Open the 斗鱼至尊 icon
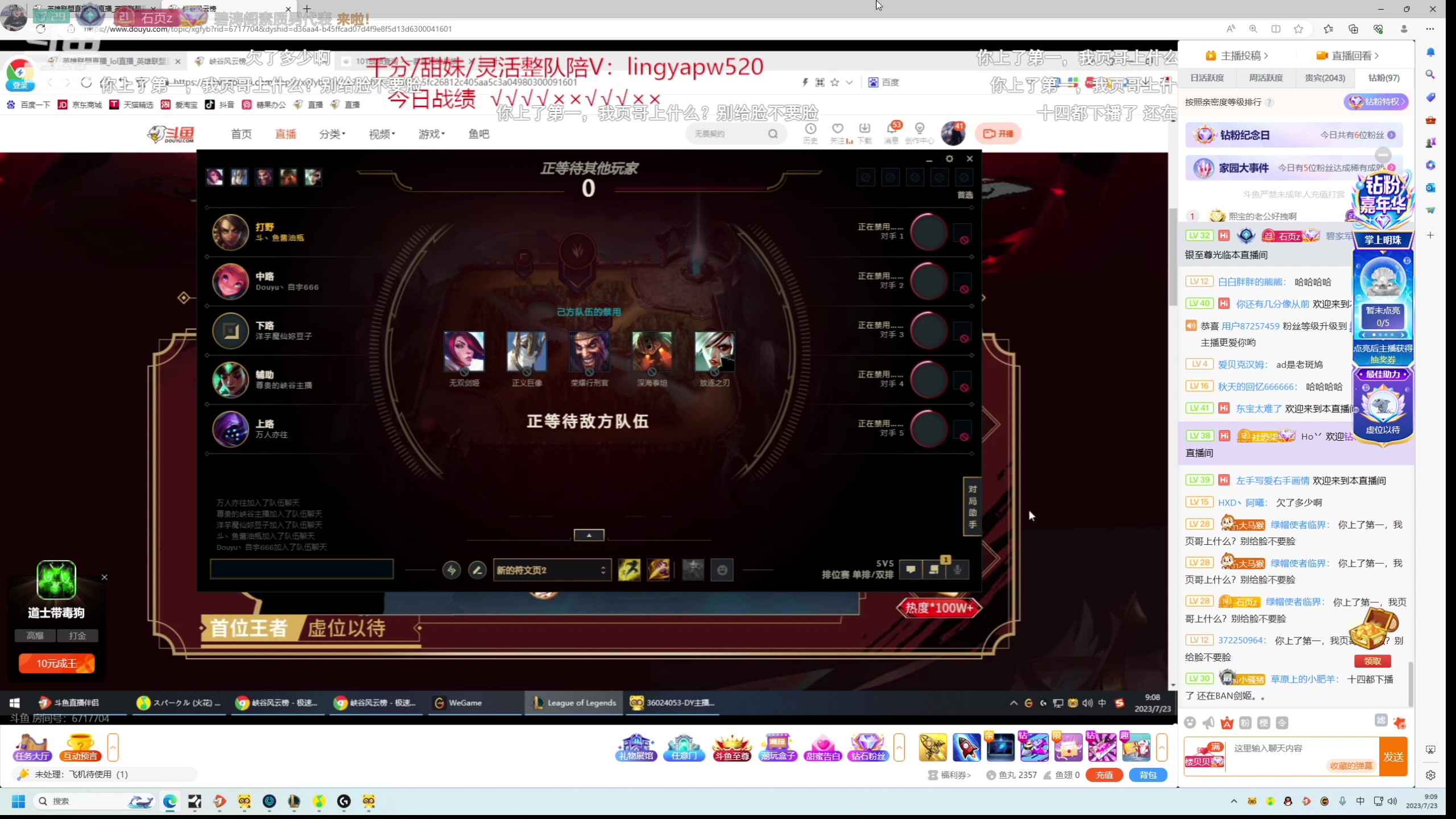 [x=732, y=747]
